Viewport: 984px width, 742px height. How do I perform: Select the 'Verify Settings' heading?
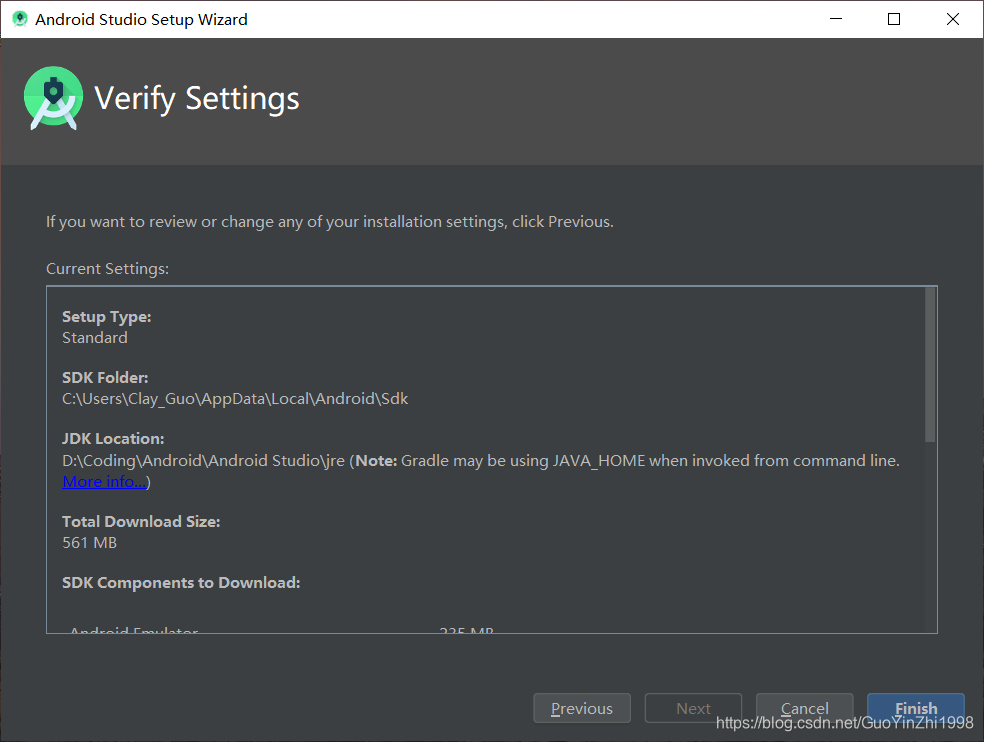(x=197, y=99)
